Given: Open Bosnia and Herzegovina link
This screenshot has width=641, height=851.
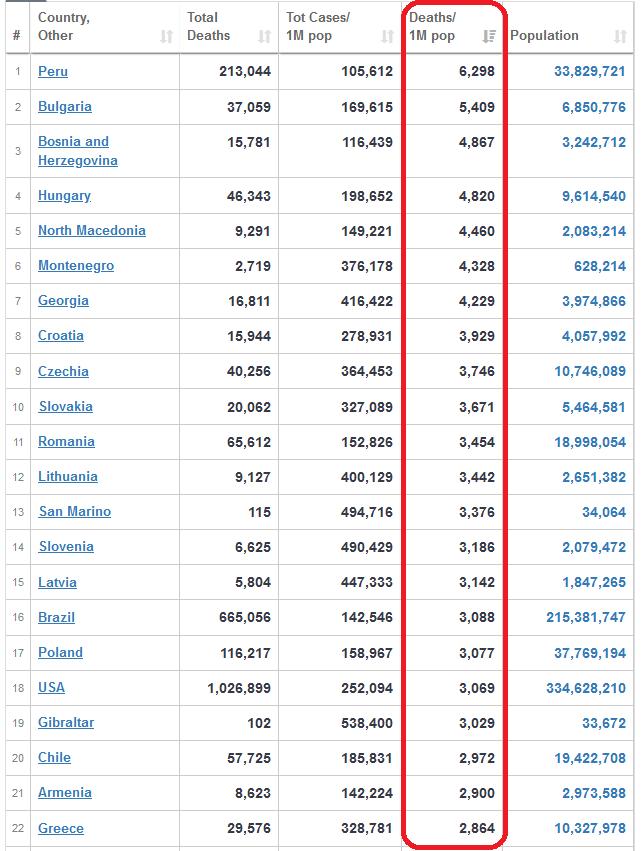Looking at the screenshot, I should (x=78, y=151).
